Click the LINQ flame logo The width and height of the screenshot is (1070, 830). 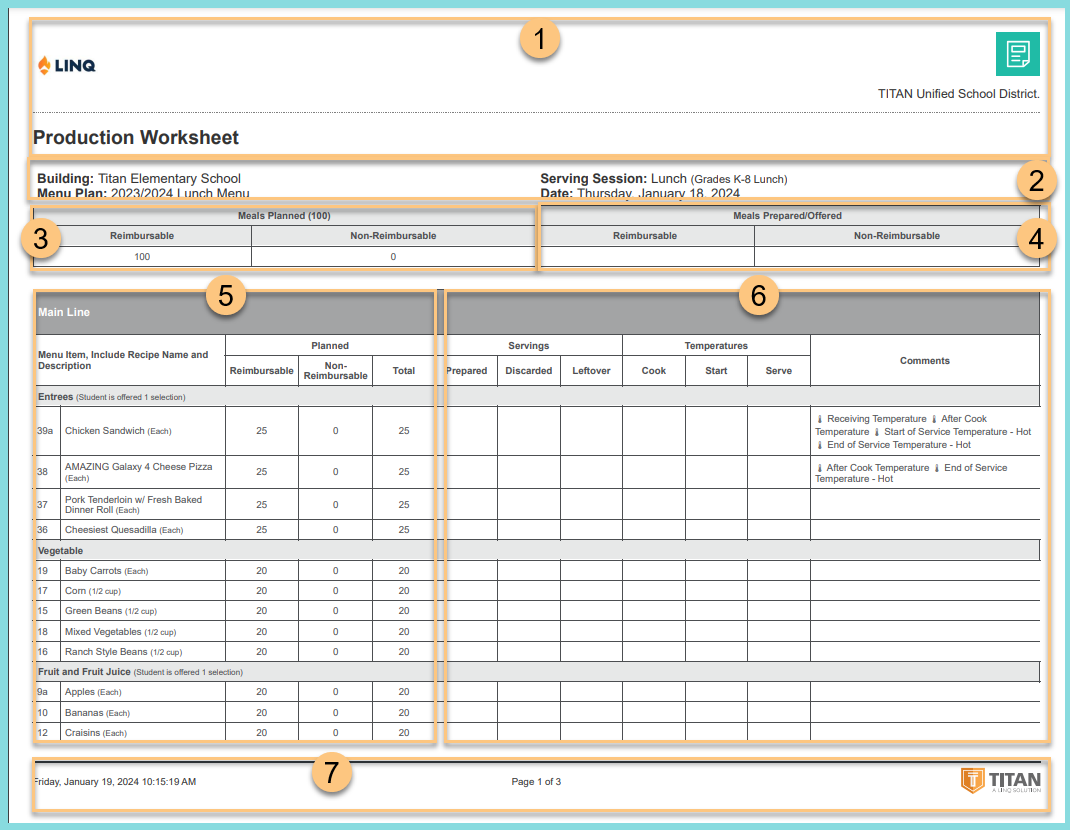click(47, 65)
